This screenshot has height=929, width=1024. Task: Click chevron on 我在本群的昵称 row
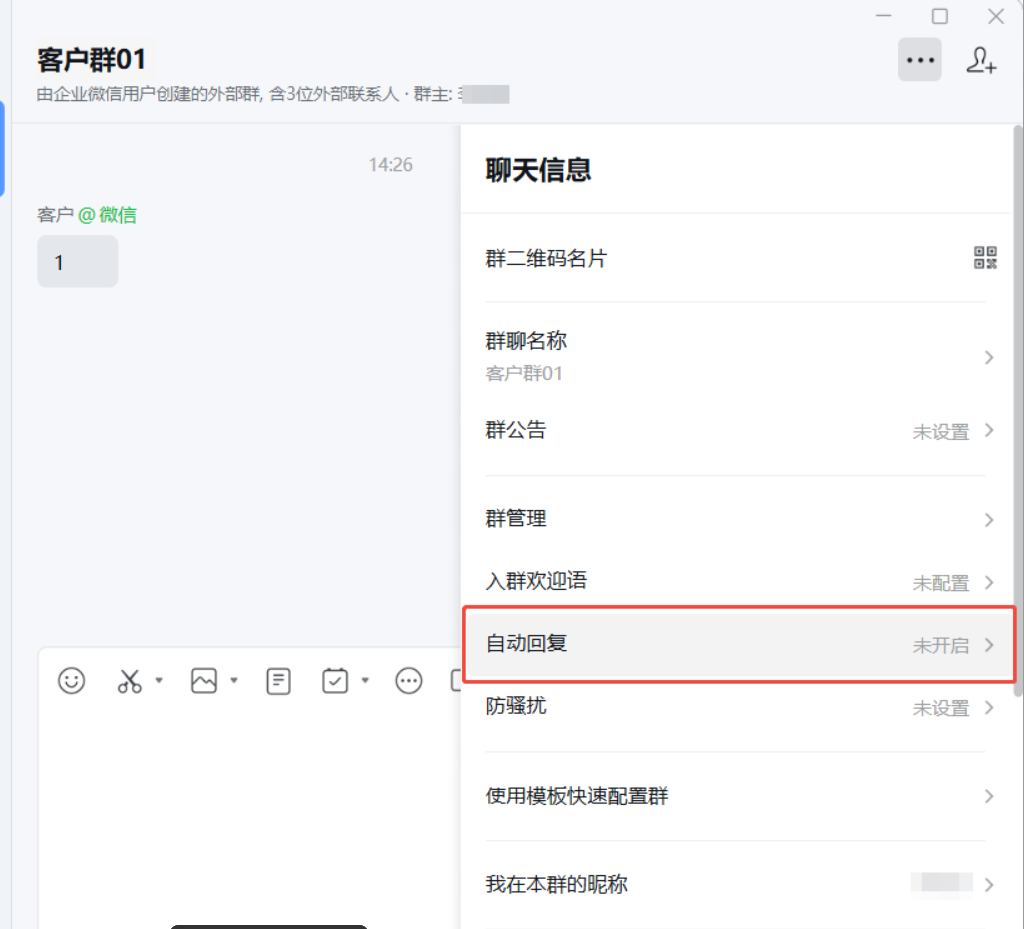pyautogui.click(x=989, y=885)
